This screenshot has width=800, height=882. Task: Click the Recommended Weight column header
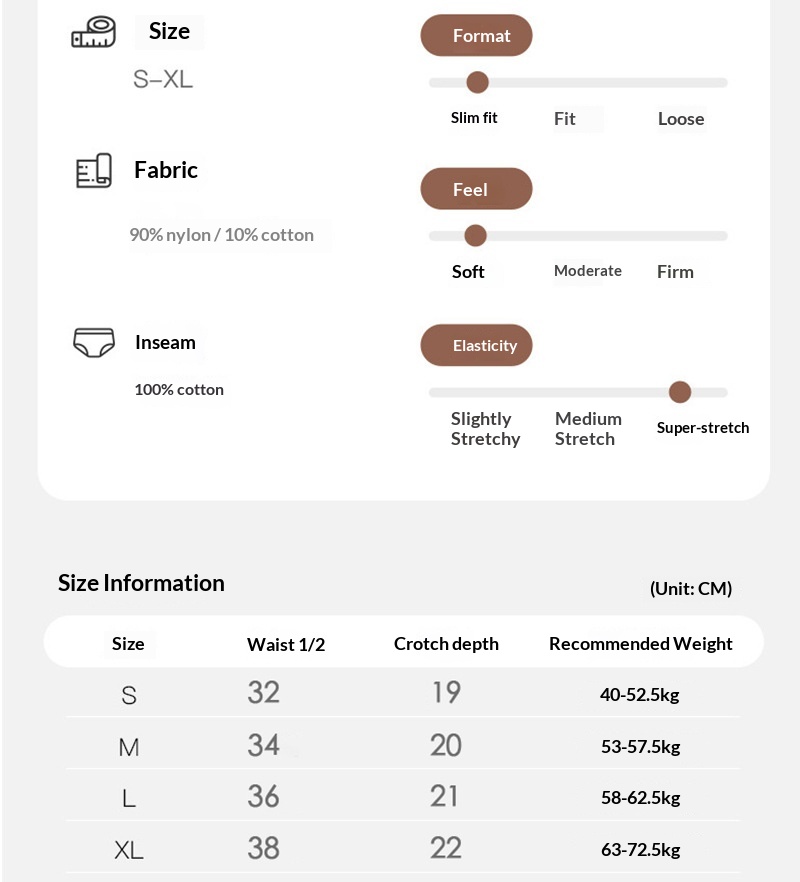pos(640,644)
